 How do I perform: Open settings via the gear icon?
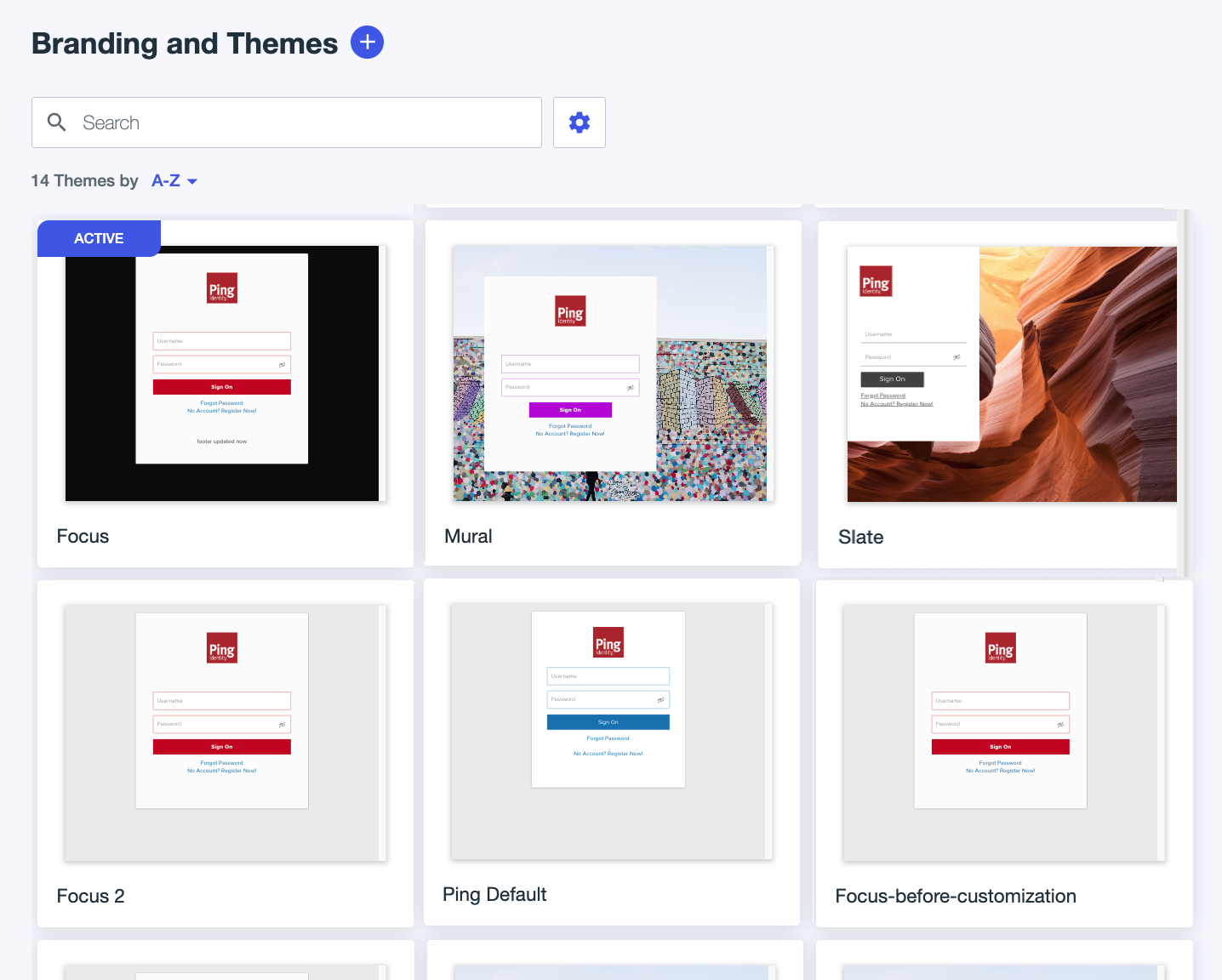tap(580, 122)
